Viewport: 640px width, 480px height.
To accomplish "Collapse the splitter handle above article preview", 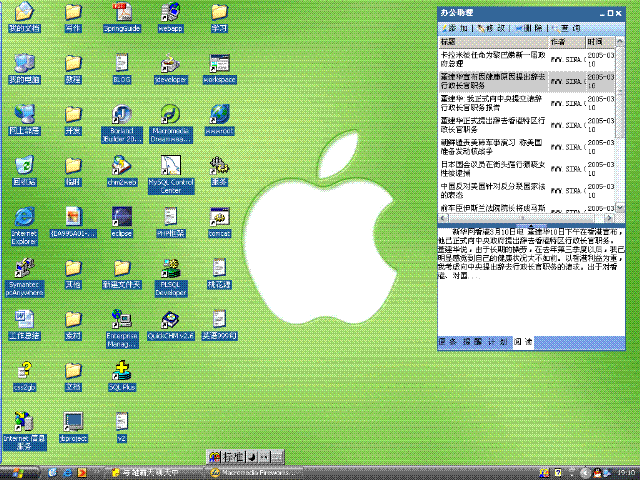I will (531, 225).
